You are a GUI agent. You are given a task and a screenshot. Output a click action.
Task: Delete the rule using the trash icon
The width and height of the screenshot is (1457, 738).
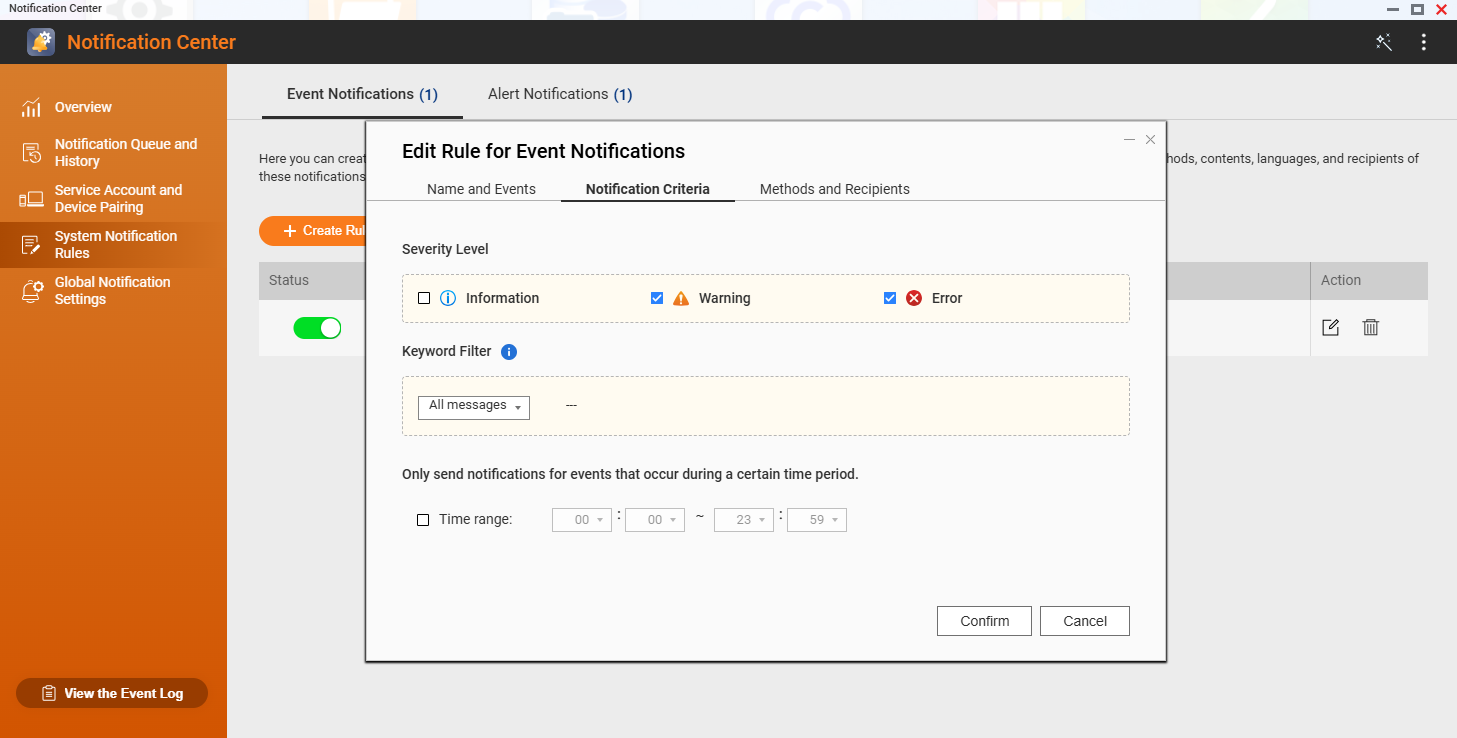coord(1370,328)
